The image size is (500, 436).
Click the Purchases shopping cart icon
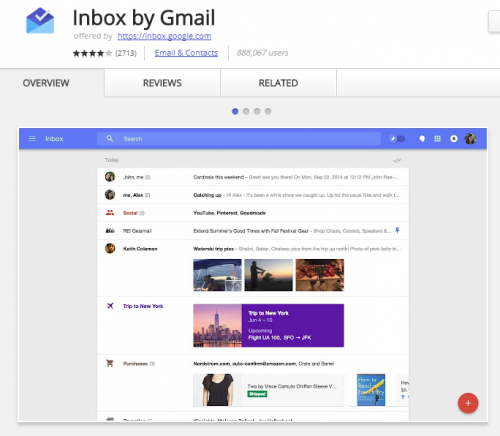tap(110, 363)
